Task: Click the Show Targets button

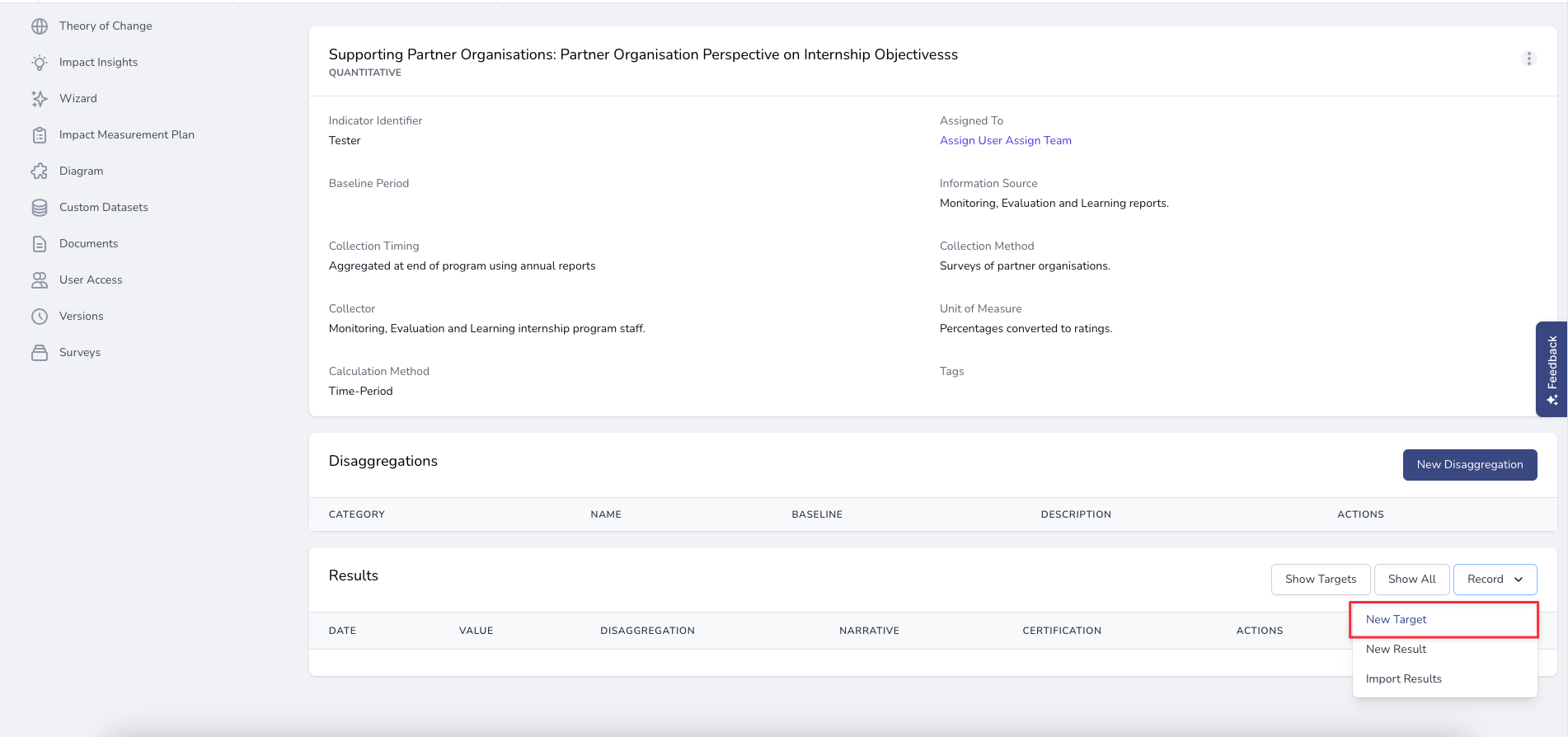Action: (1321, 579)
